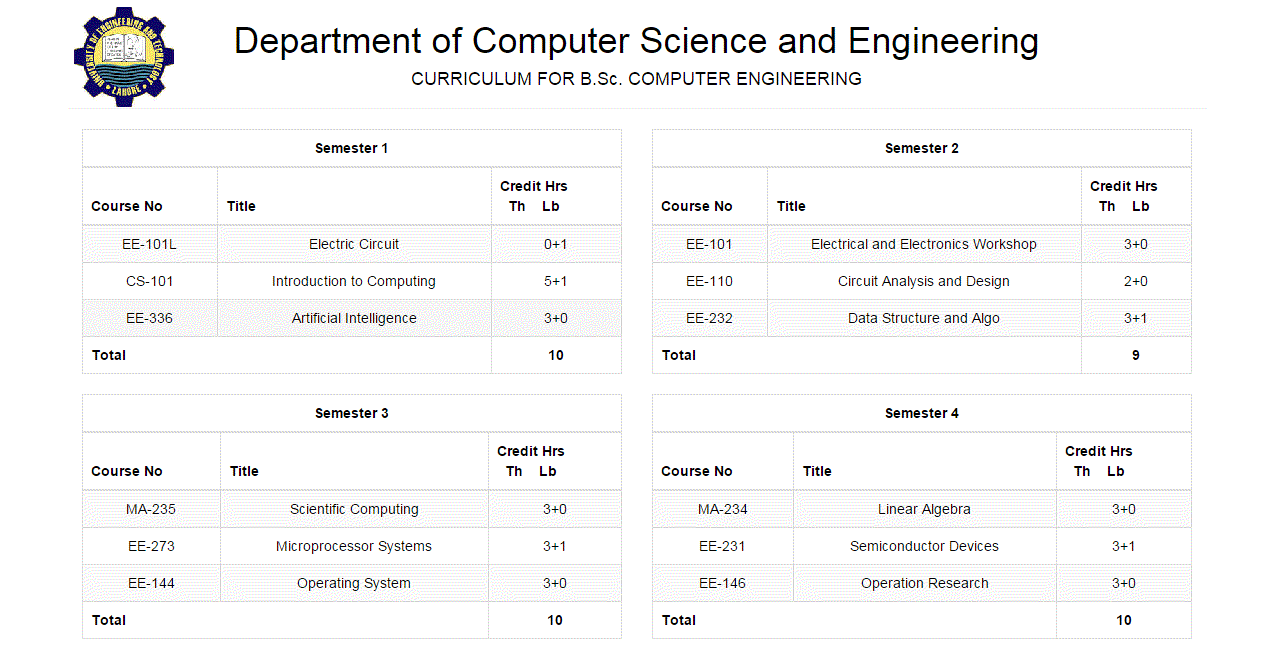Click the Department of Computer Science heading
This screenshot has height=655, width=1271.
click(636, 41)
